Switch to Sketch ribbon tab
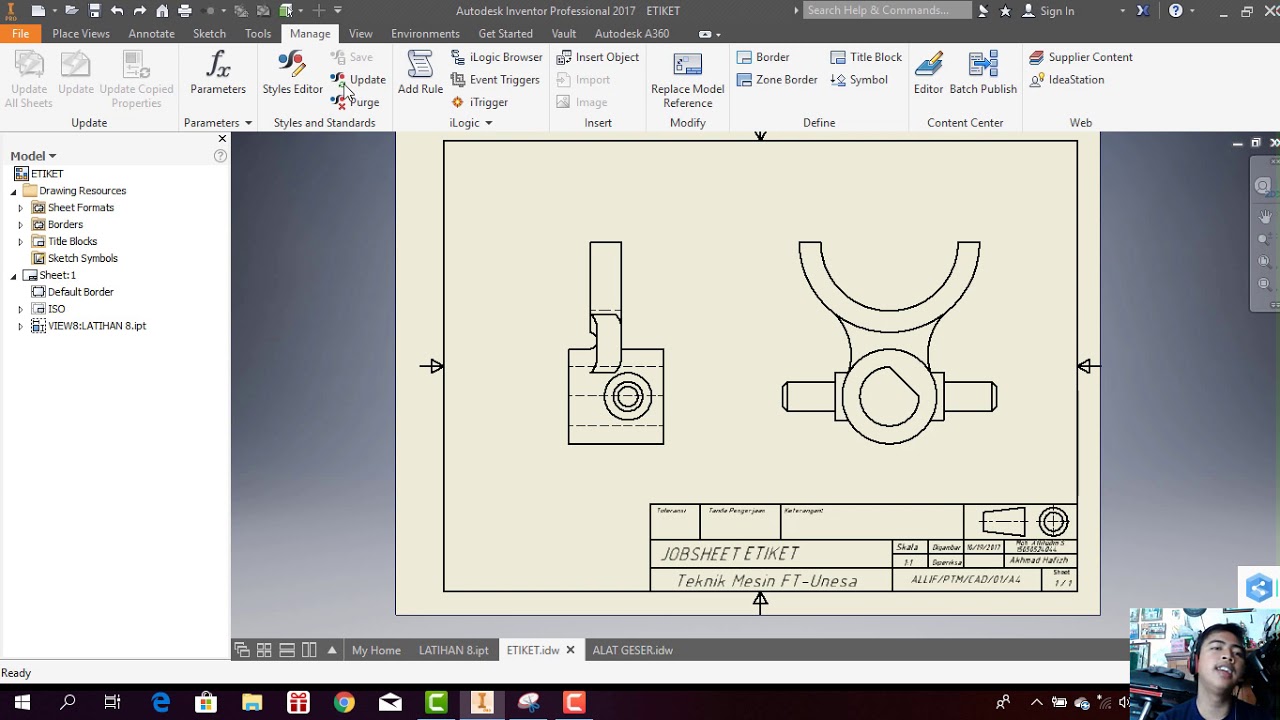The height and width of the screenshot is (720, 1280). (x=209, y=34)
